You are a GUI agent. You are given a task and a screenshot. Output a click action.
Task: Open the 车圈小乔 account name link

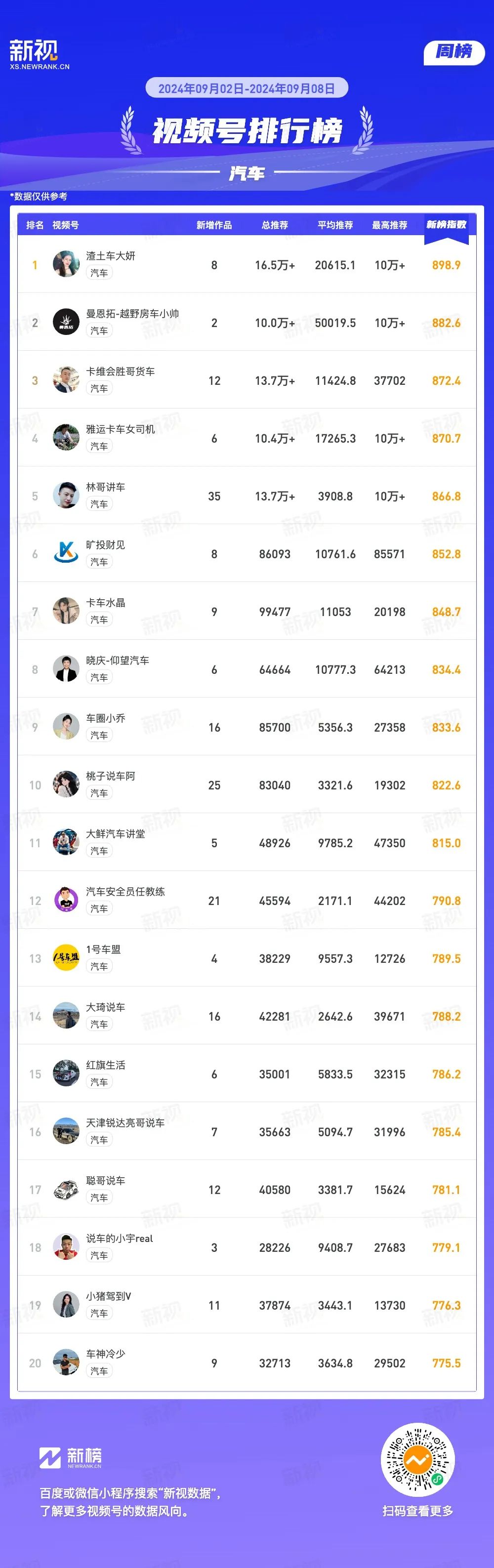point(106,718)
